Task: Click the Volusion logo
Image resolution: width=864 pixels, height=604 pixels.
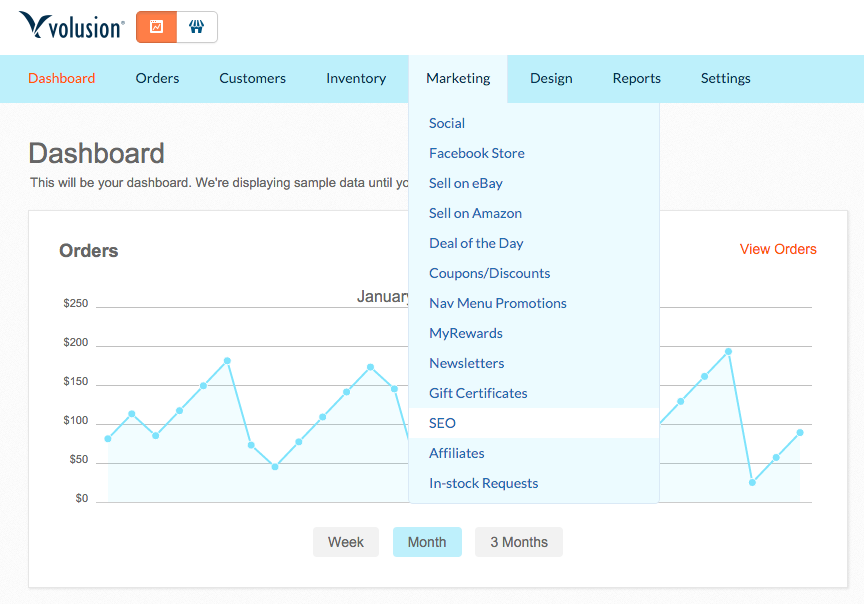Action: (72, 27)
